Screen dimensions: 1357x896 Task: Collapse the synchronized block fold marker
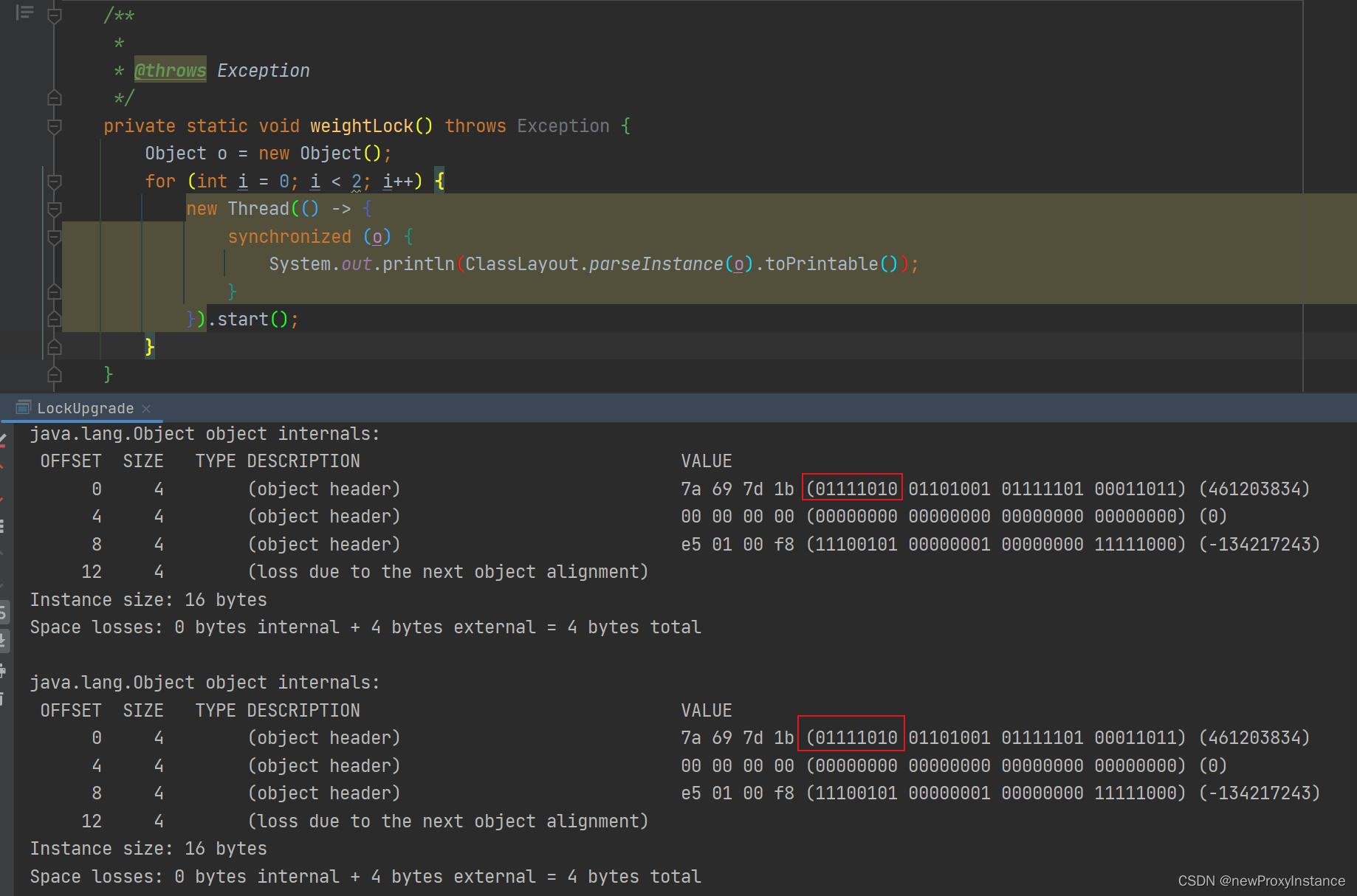coord(54,237)
